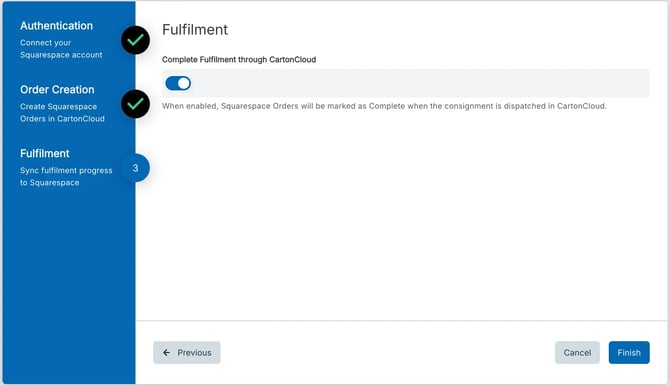670x386 pixels.
Task: Click the Fulfilment page heading
Action: point(195,29)
